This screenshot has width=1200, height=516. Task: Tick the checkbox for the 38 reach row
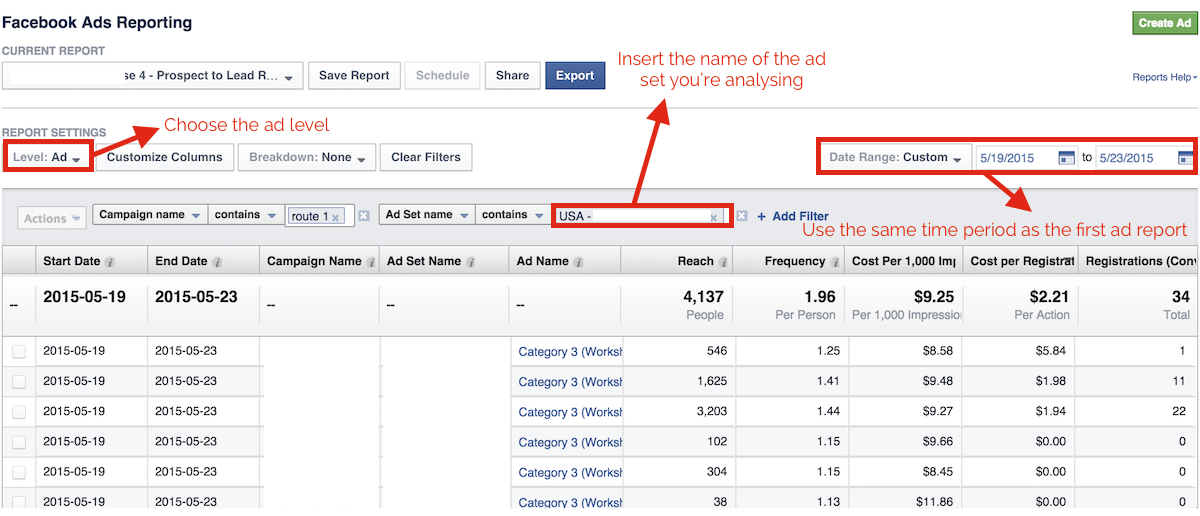tap(18, 502)
